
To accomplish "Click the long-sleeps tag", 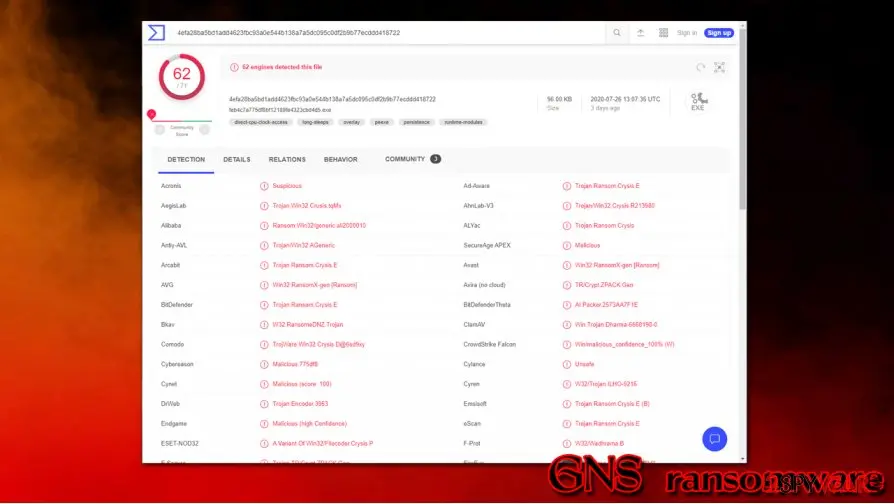I will coord(315,122).
